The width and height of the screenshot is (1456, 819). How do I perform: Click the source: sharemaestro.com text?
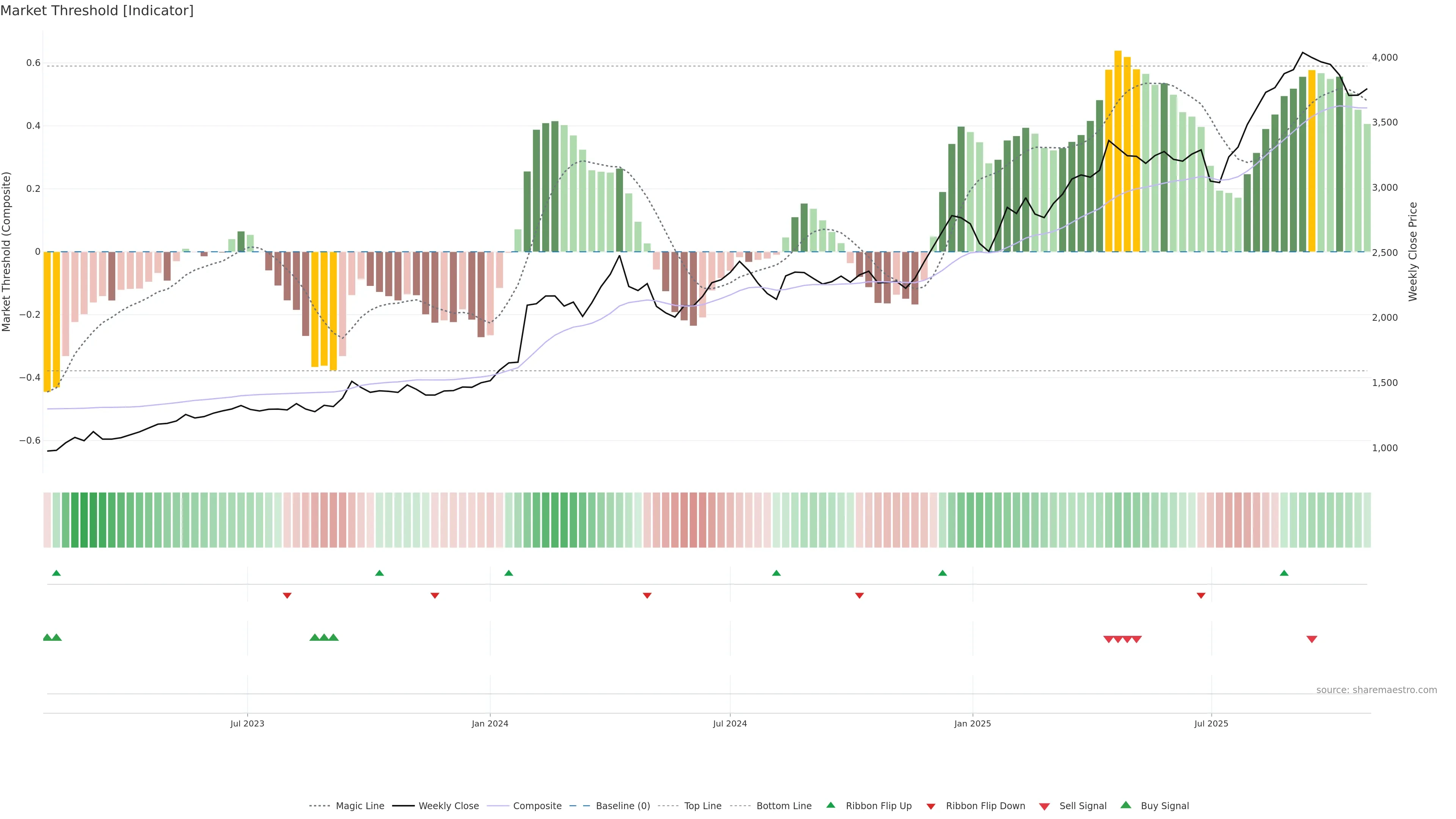[1376, 690]
